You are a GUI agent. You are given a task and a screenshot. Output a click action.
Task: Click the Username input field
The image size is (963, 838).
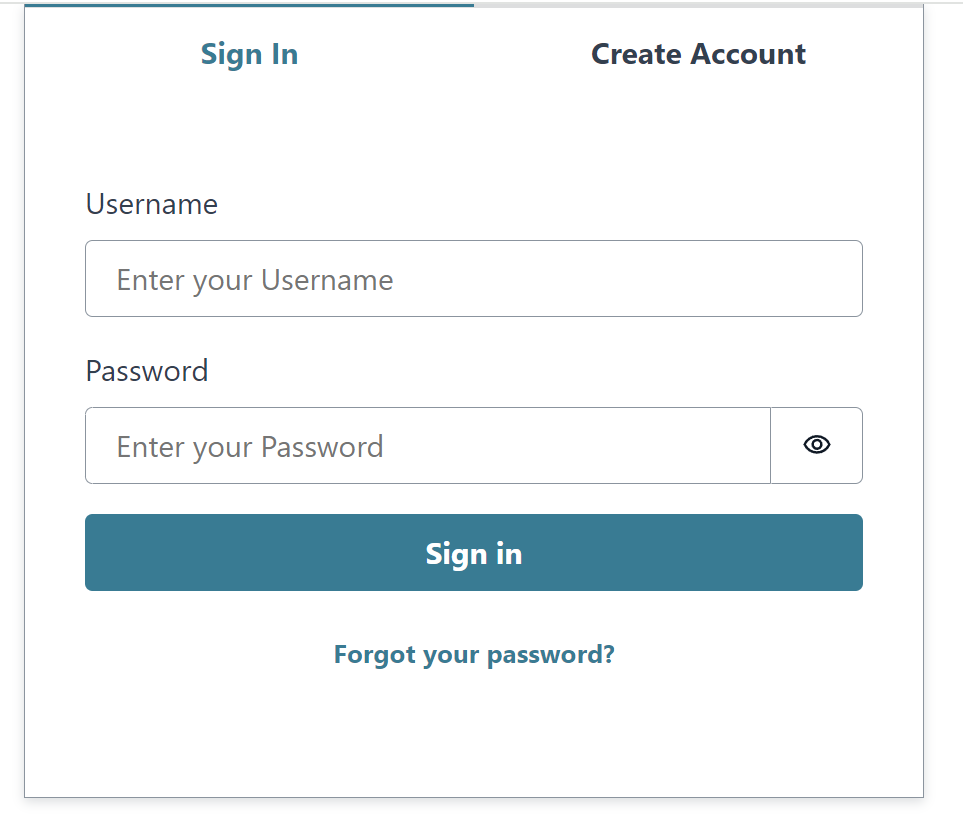473,279
